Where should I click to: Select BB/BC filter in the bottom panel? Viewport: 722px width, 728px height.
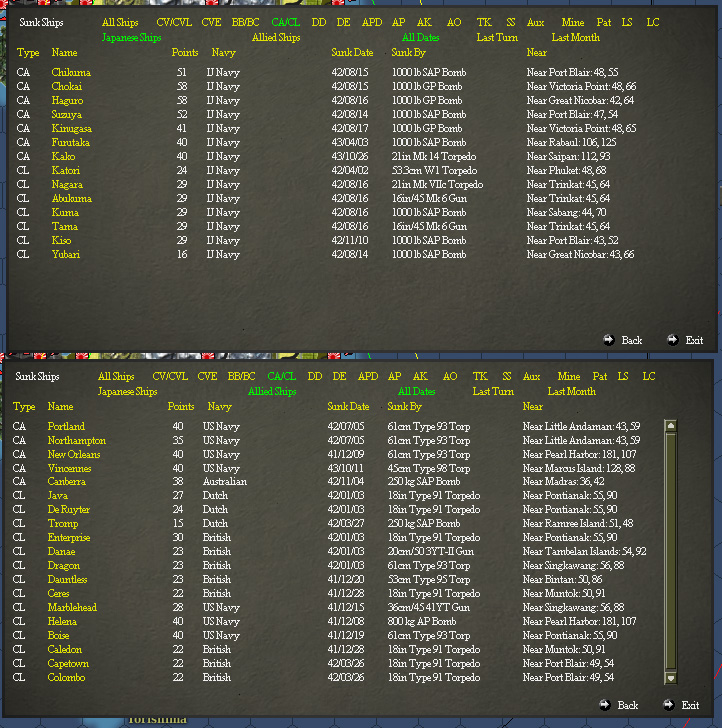241,376
